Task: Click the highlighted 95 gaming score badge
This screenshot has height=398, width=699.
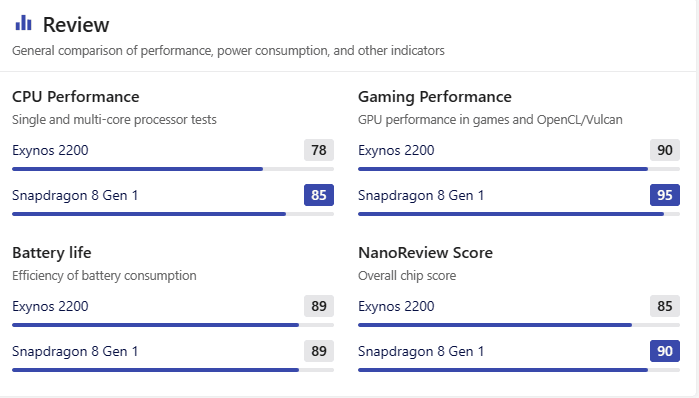Action: (665, 195)
